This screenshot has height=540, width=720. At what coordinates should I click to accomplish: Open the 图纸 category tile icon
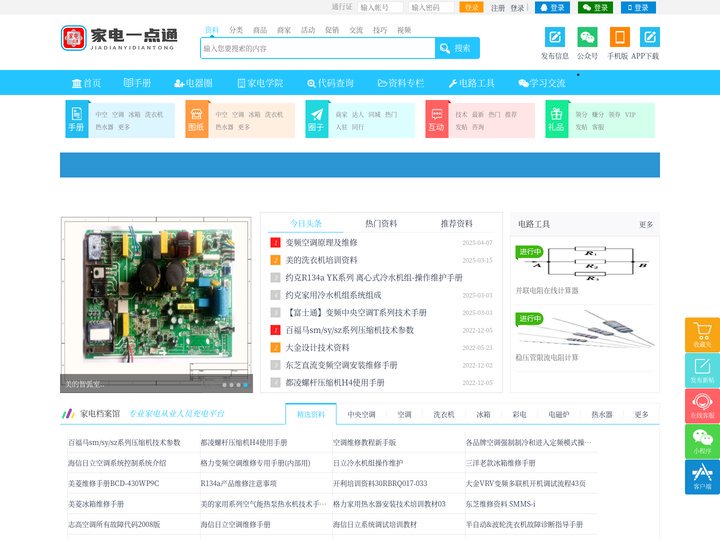pyautogui.click(x=196, y=119)
